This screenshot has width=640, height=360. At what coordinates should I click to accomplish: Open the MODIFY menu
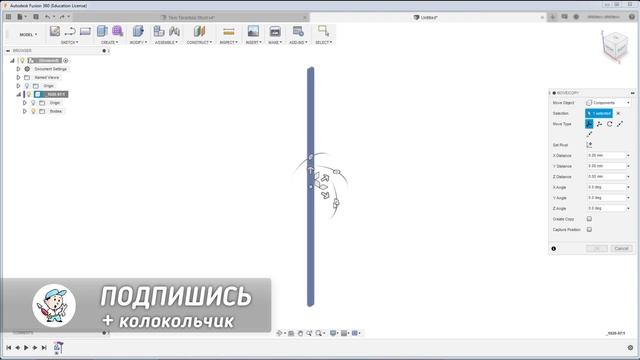pyautogui.click(x=138, y=42)
